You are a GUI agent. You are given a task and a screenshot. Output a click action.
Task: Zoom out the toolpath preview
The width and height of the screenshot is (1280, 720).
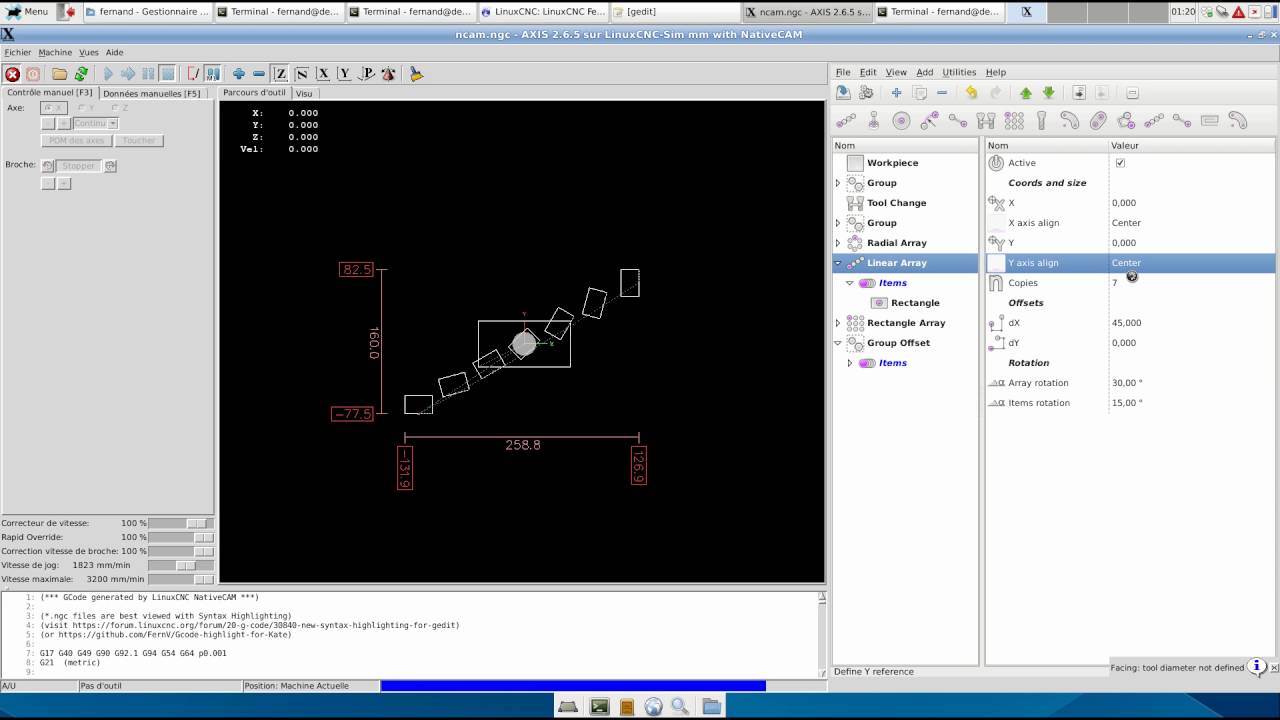click(x=259, y=74)
